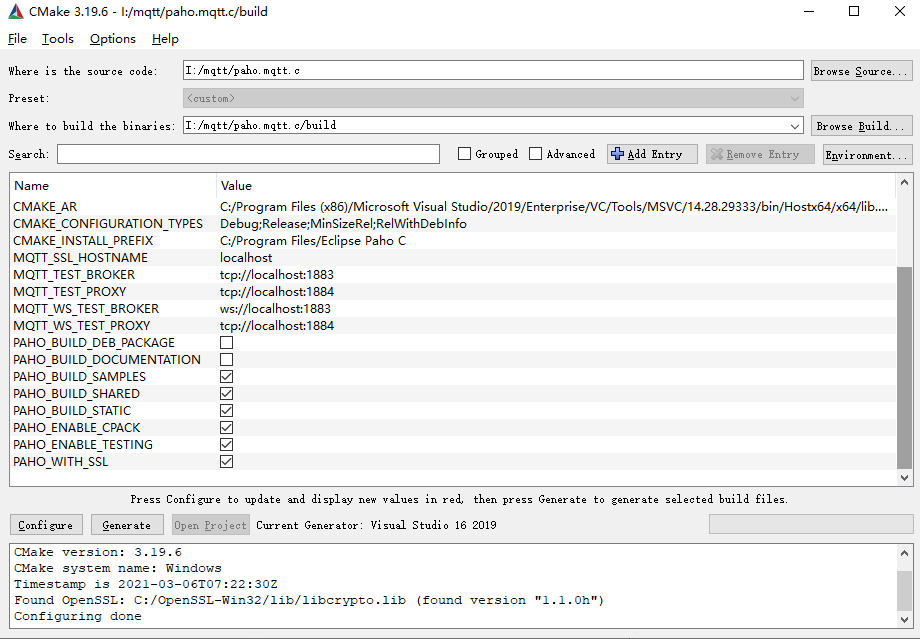Click the CMake version log line
This screenshot has width=920, height=639.
tap(97, 552)
